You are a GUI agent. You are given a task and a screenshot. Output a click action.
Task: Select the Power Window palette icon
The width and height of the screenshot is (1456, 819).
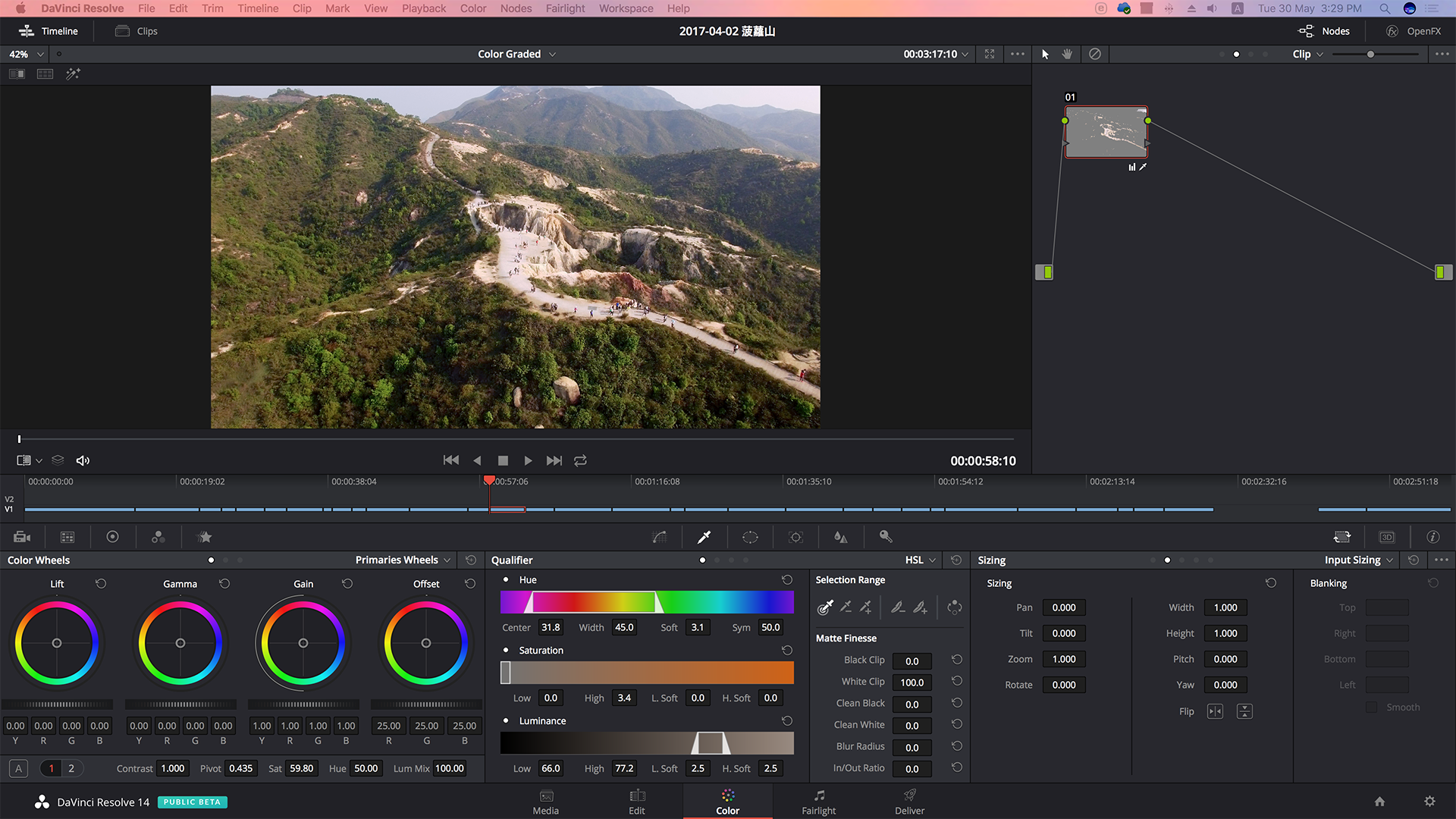coord(750,537)
